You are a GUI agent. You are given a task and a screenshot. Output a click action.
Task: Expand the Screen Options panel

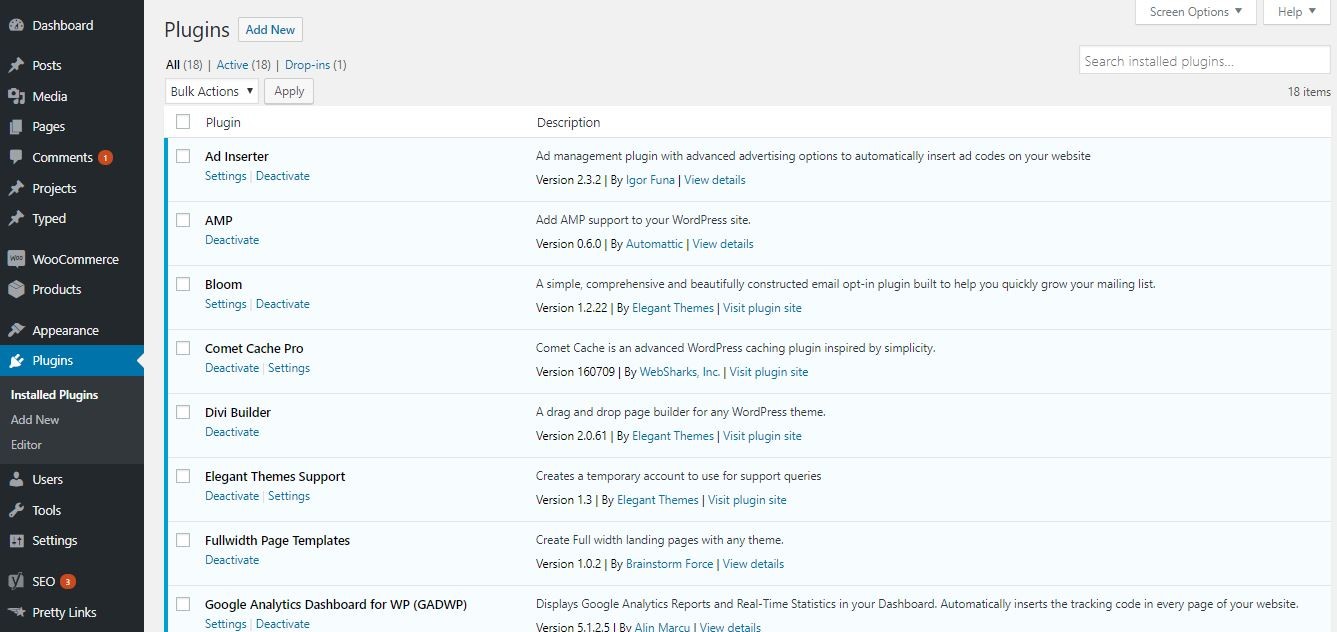tap(1195, 12)
